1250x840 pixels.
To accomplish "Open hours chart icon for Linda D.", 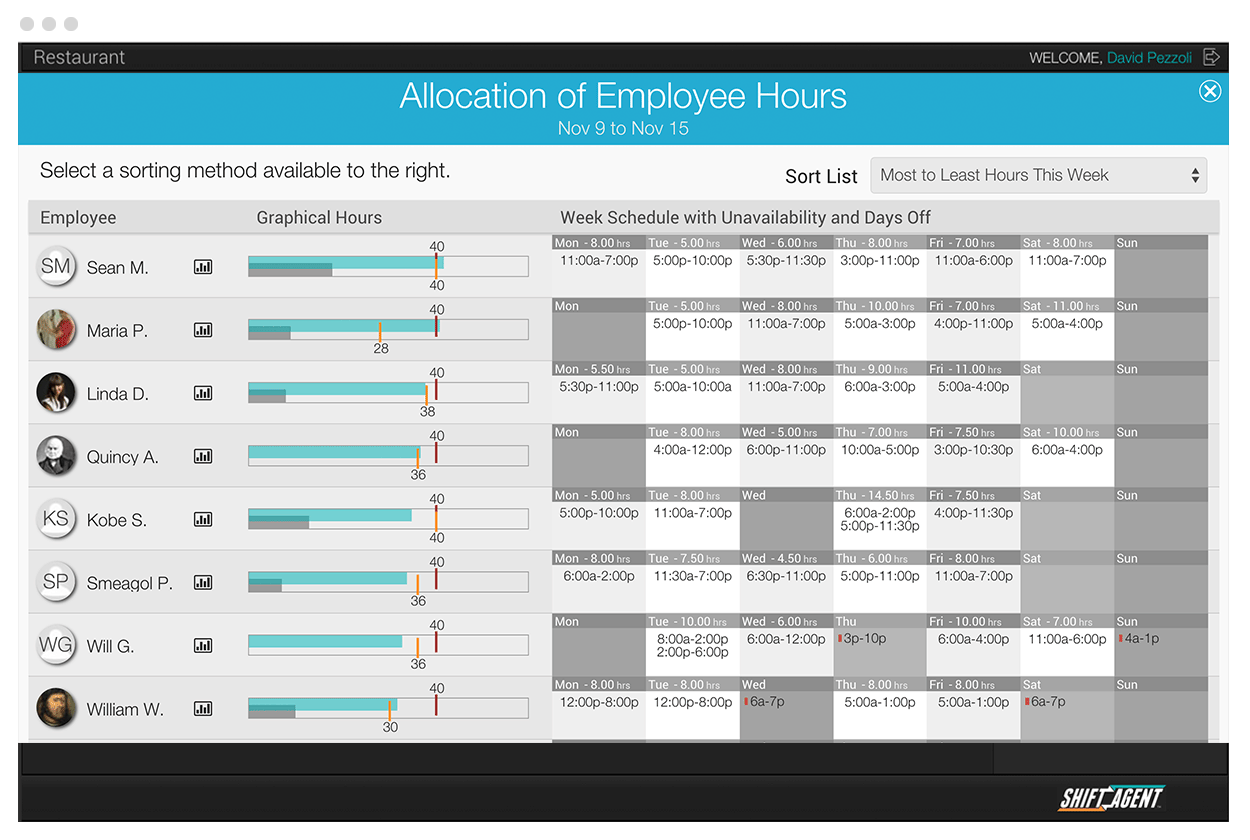I will 203,393.
